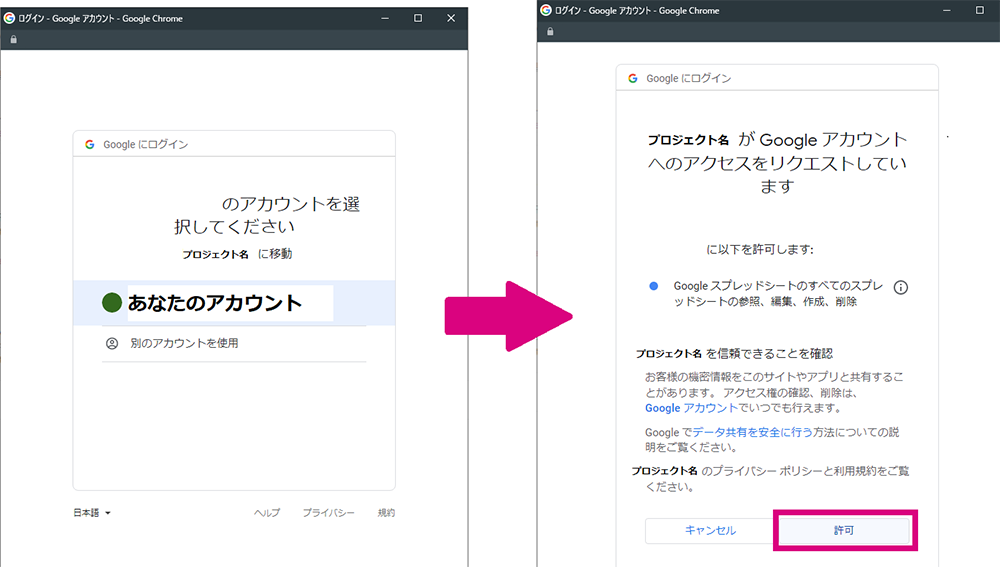Viewport: 1000px width, 567px height.
Task: Click the のアカウントを選択してください heading
Action: coord(267,215)
